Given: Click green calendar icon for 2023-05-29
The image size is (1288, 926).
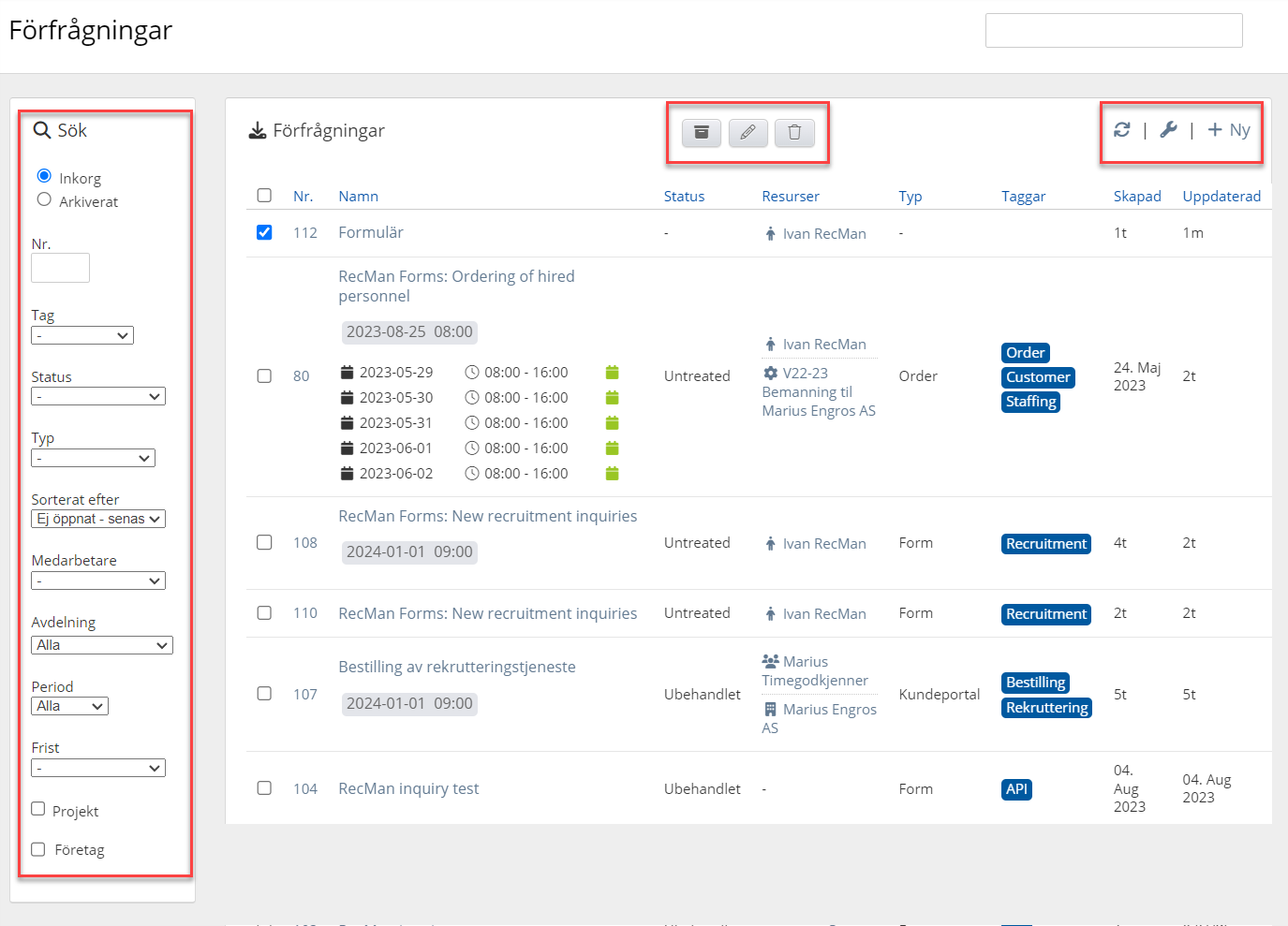Looking at the screenshot, I should (612, 373).
